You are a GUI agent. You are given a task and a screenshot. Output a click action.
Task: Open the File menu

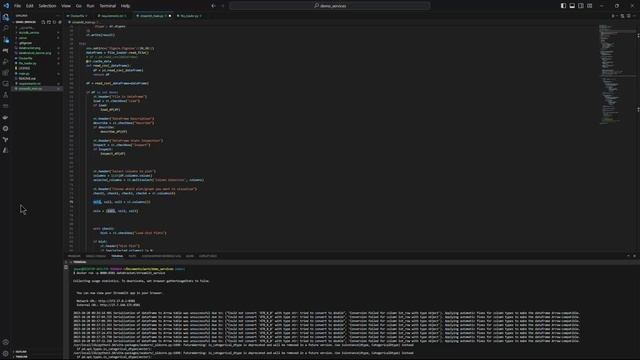[18, 6]
